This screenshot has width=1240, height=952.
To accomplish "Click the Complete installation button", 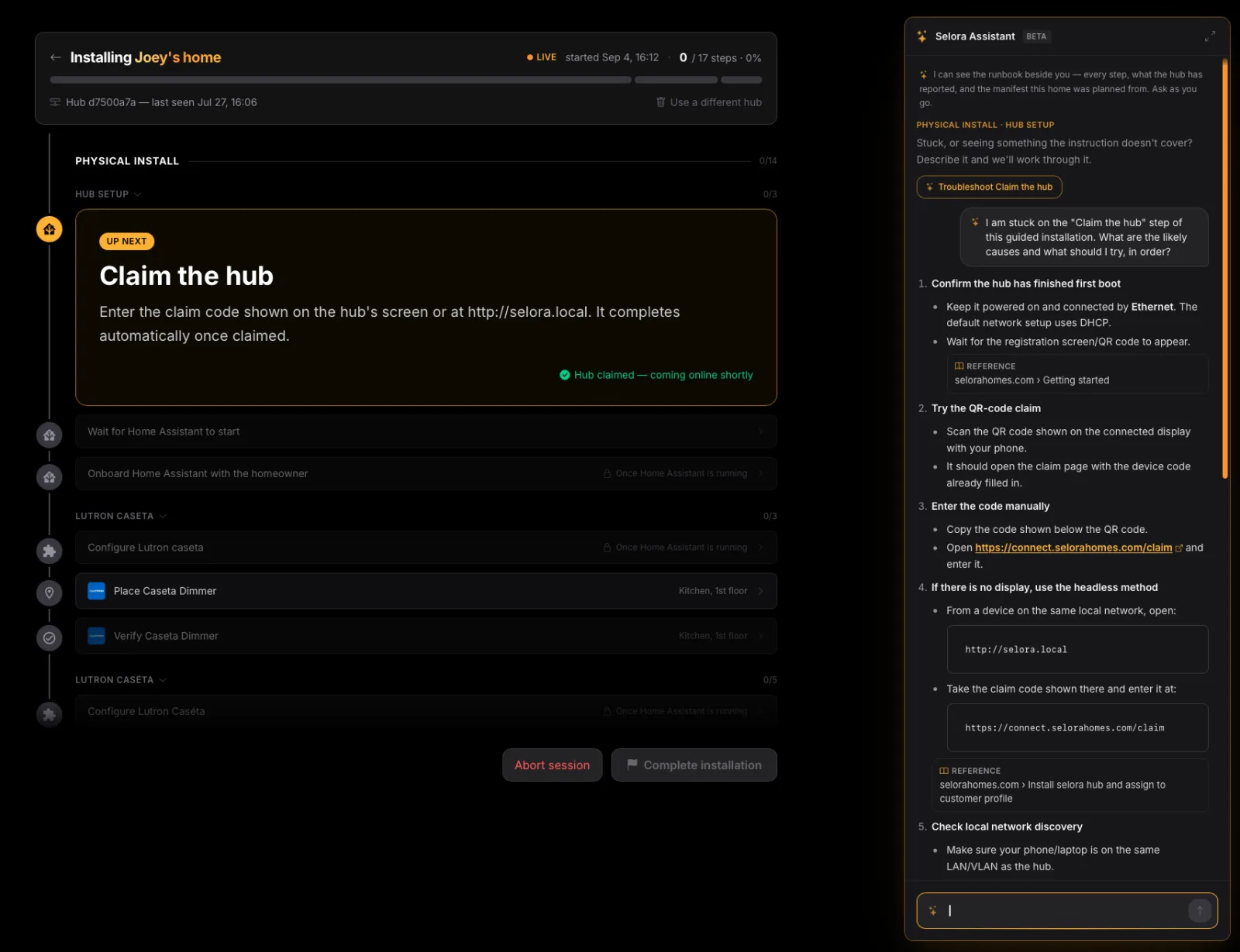I will (694, 765).
